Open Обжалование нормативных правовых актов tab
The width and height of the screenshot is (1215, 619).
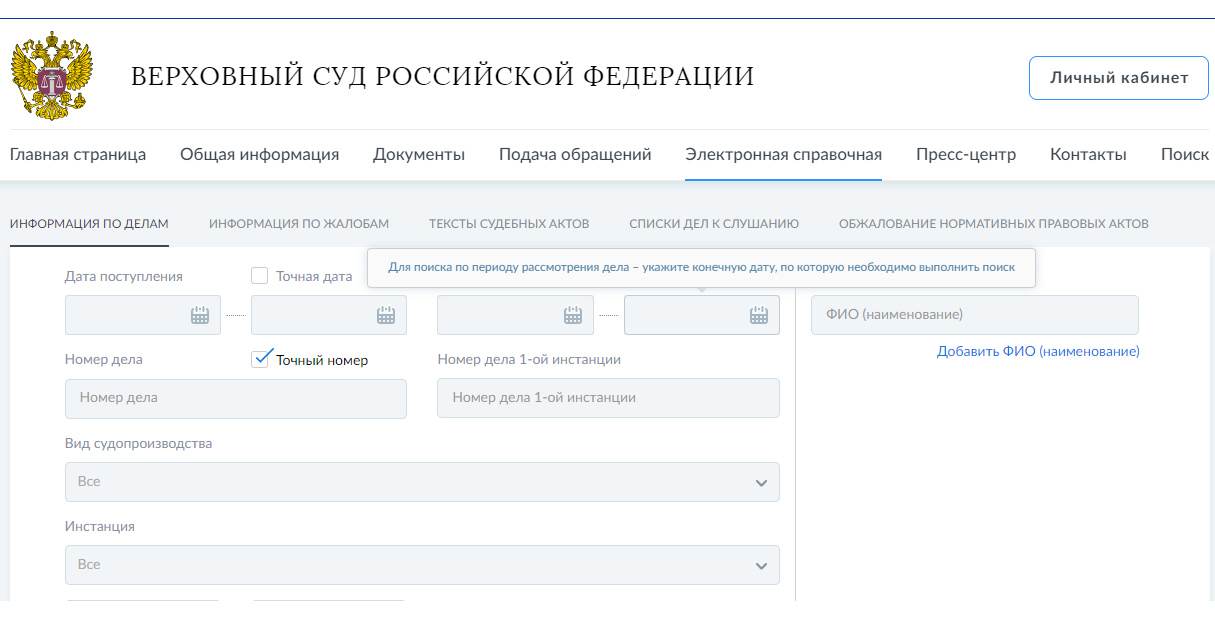coord(994,224)
